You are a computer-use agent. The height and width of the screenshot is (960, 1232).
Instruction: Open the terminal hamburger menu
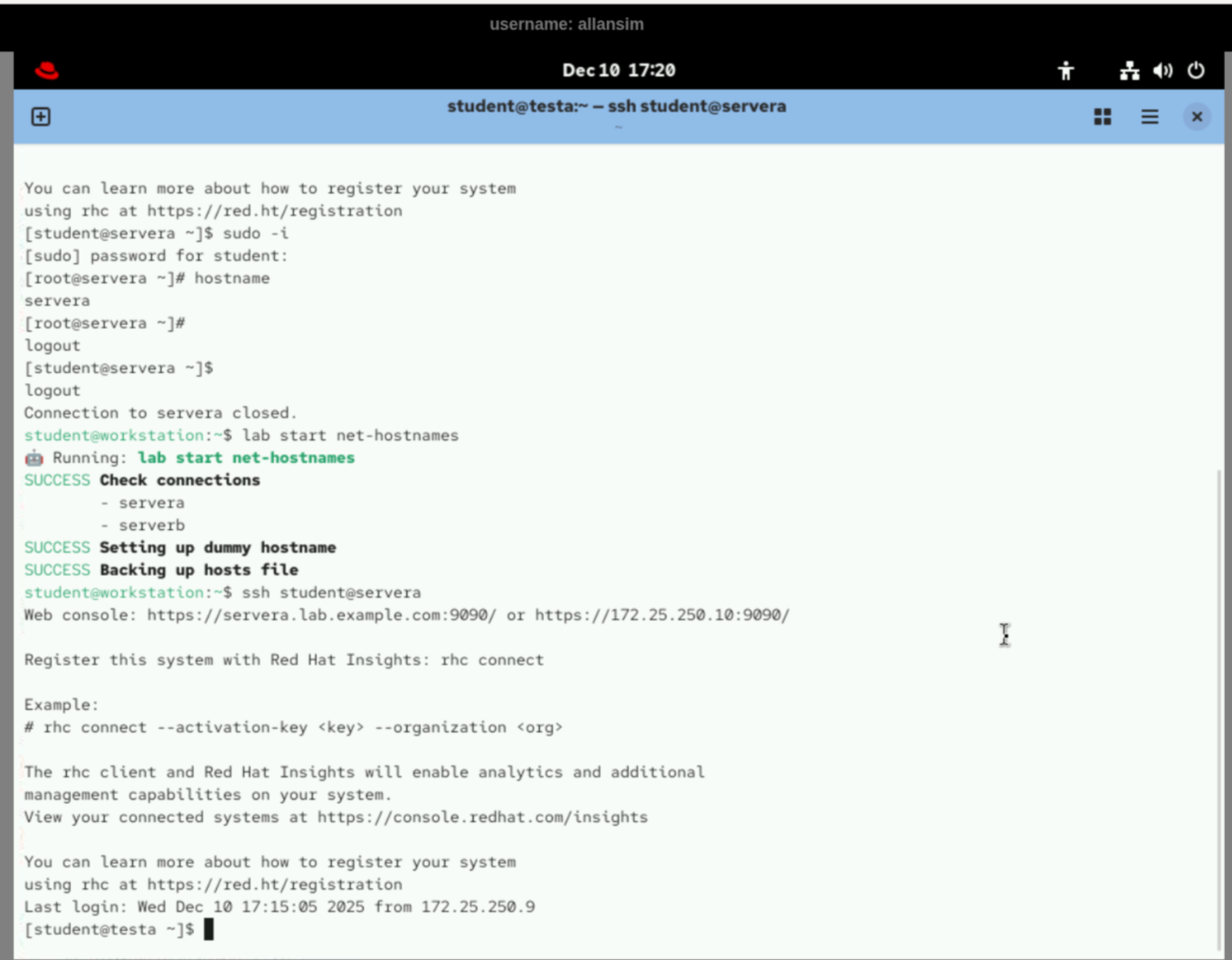pos(1149,117)
